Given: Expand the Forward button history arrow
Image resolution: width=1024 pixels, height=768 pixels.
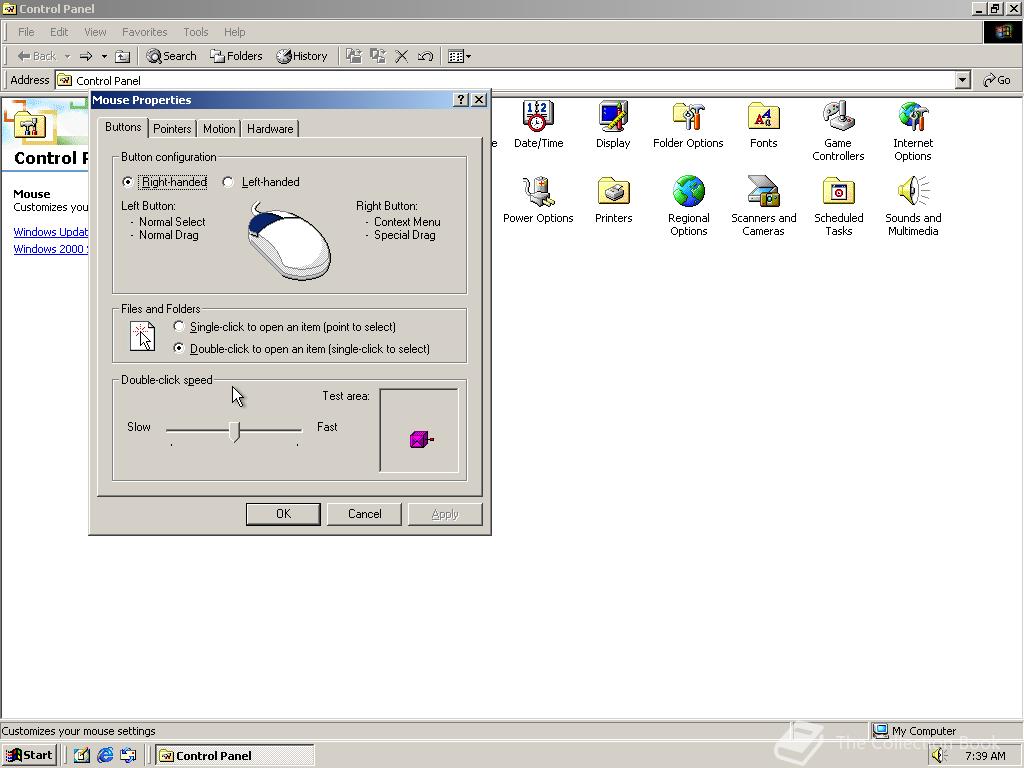Looking at the screenshot, I should pos(104,56).
